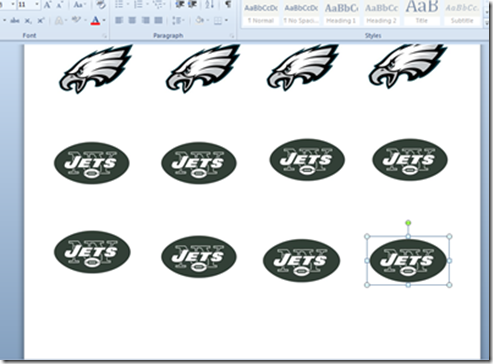The height and width of the screenshot is (364, 493).
Task: Apply the Heading 1 style
Action: tap(341, 13)
